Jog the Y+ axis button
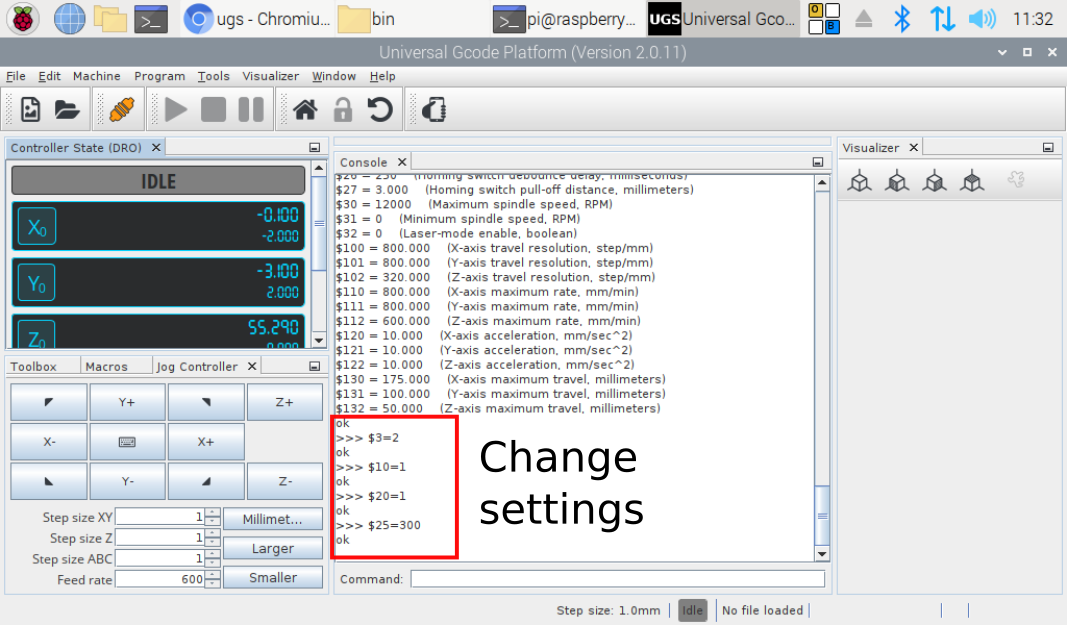 click(127, 402)
